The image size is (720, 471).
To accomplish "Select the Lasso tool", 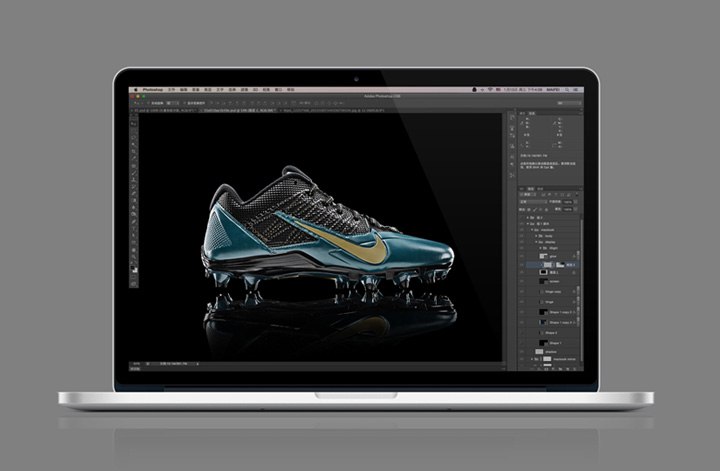I will [x=135, y=137].
